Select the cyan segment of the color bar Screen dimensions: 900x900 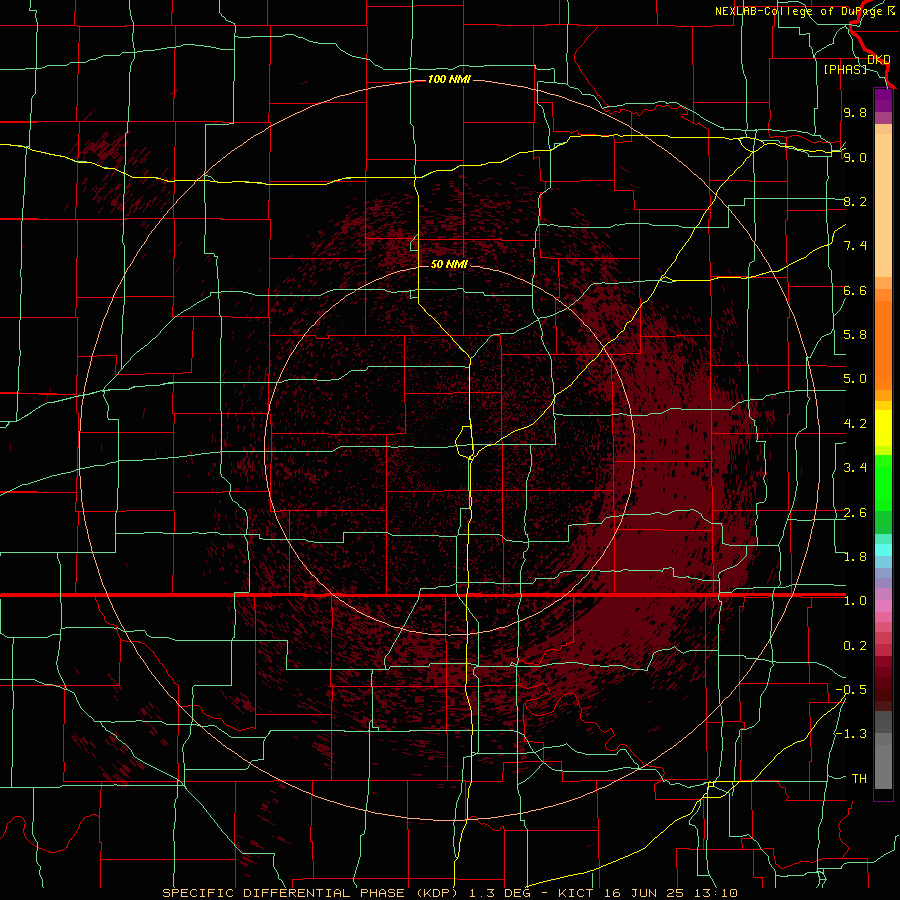point(883,550)
